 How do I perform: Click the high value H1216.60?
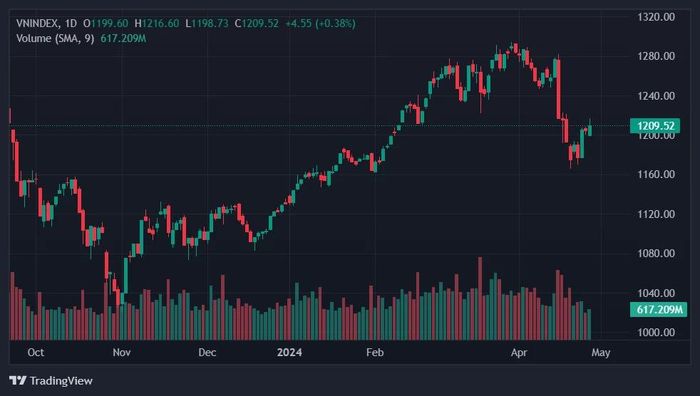tap(157, 23)
